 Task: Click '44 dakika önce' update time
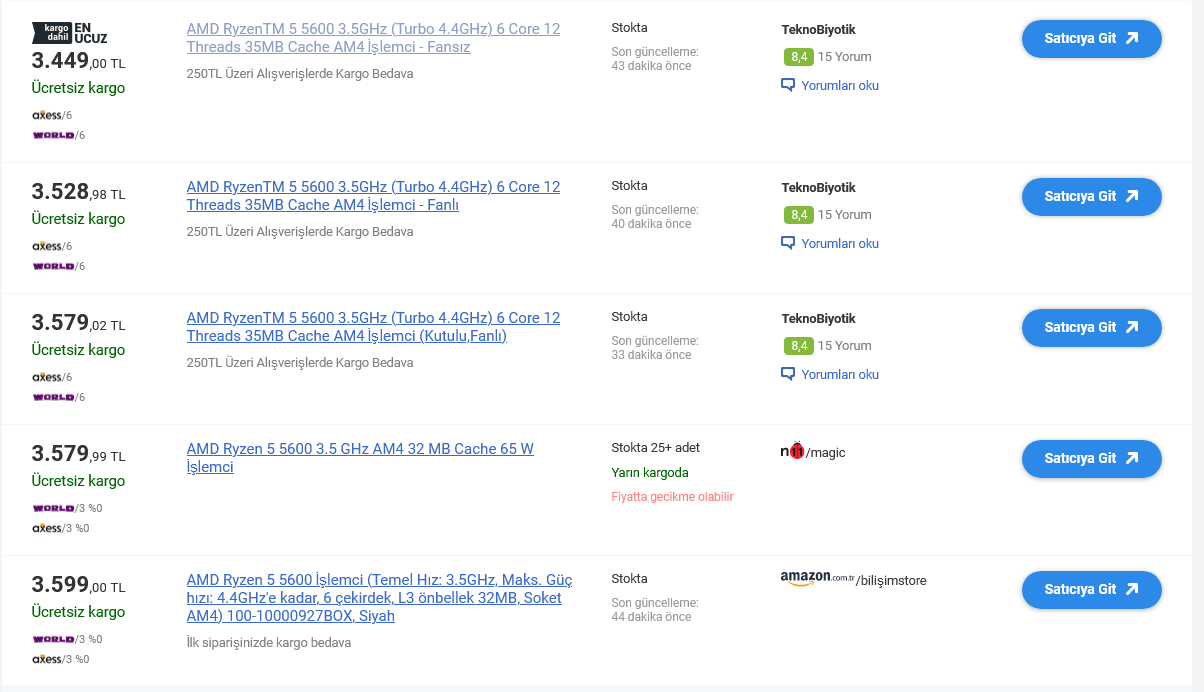[651, 617]
